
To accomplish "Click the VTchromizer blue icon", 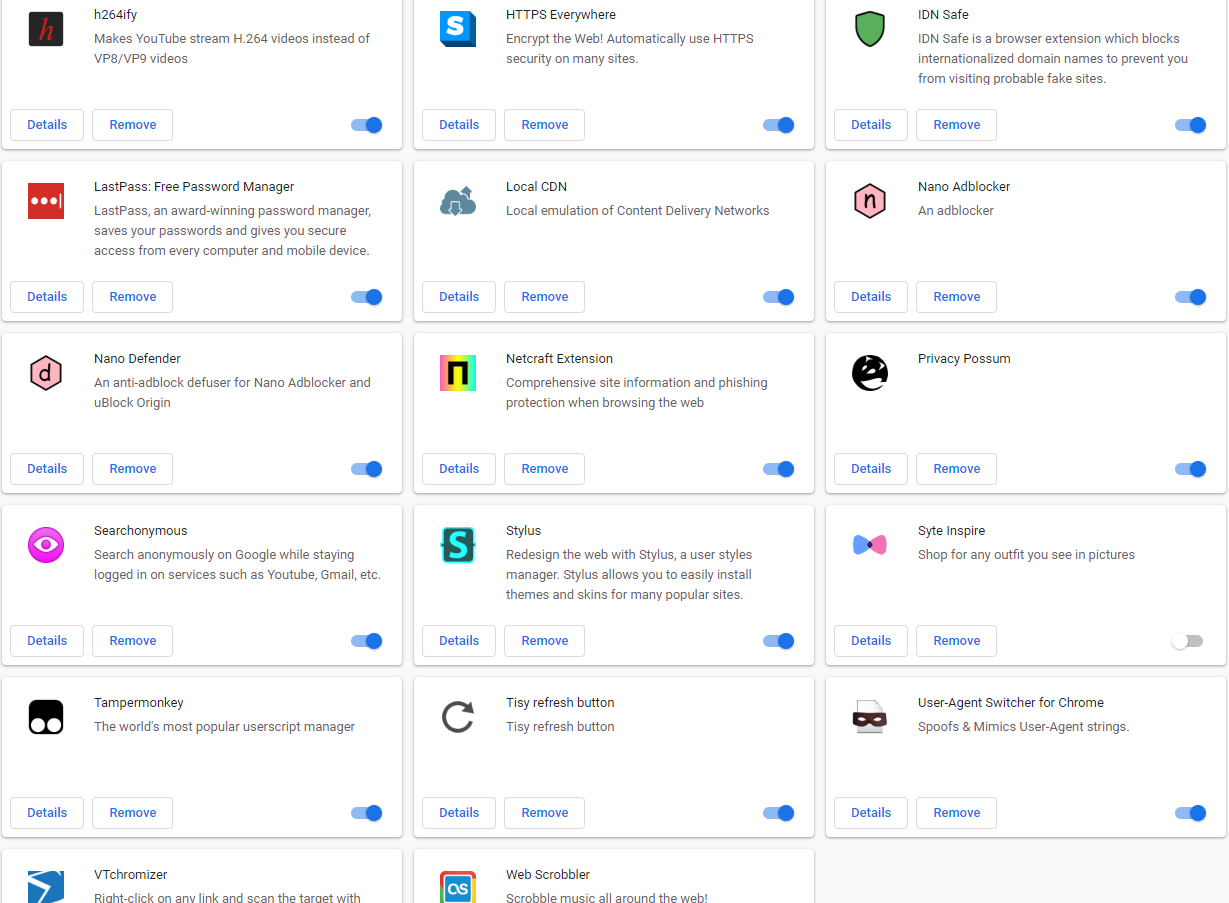I will point(46,887).
